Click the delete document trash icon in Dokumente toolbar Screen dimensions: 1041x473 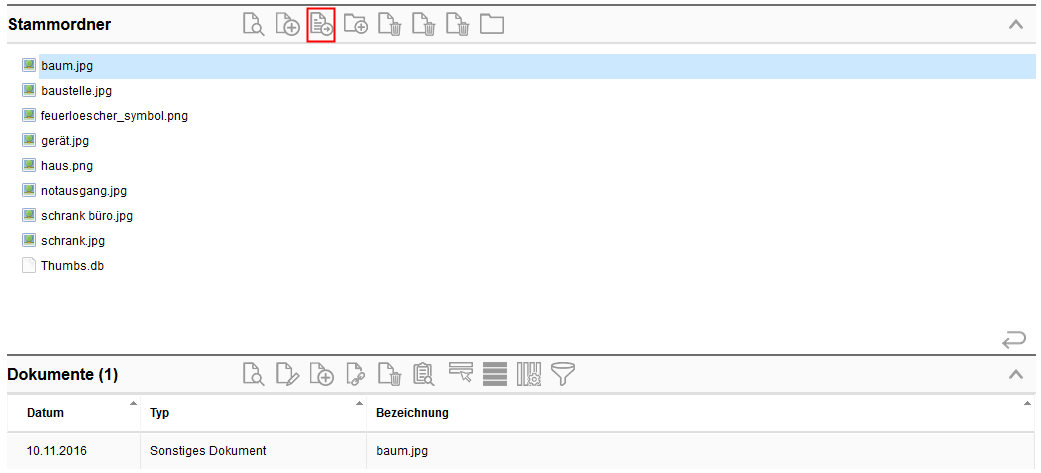point(390,375)
